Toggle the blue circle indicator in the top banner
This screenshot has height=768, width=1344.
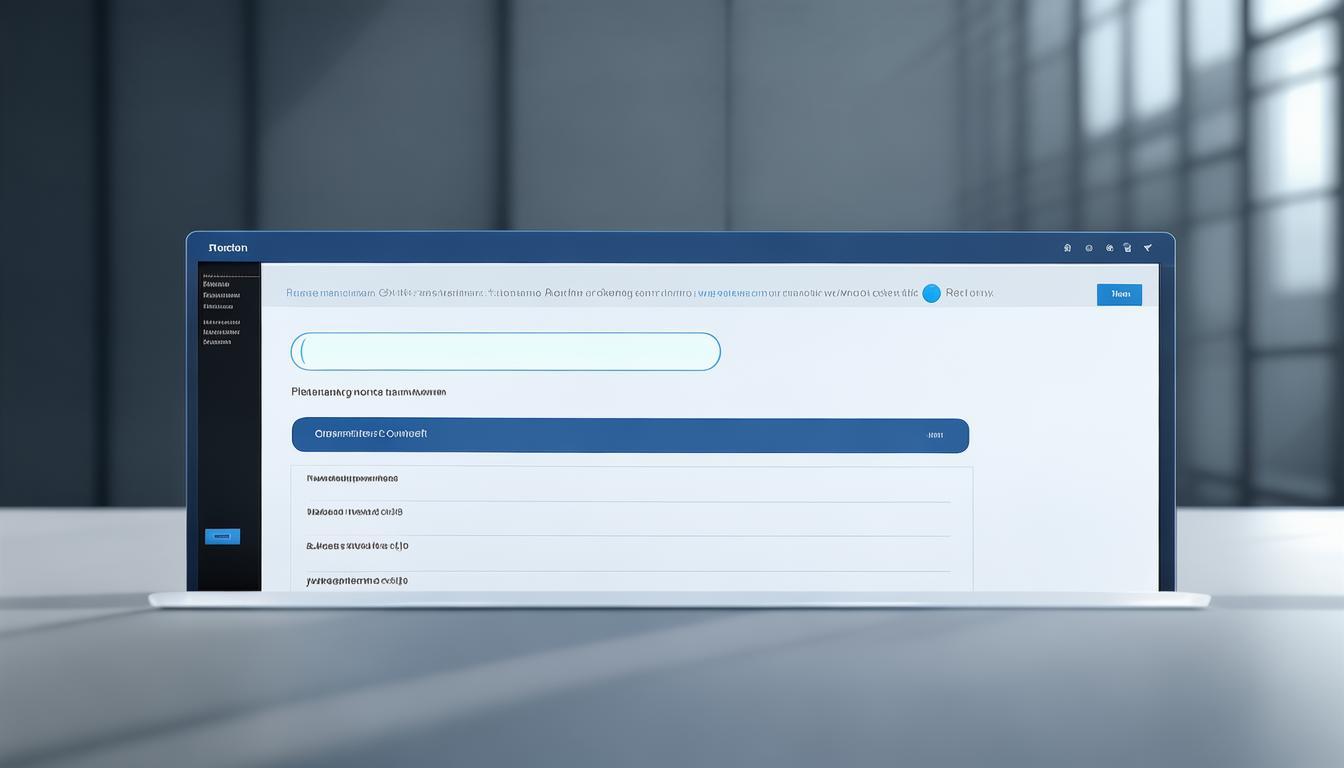931,293
